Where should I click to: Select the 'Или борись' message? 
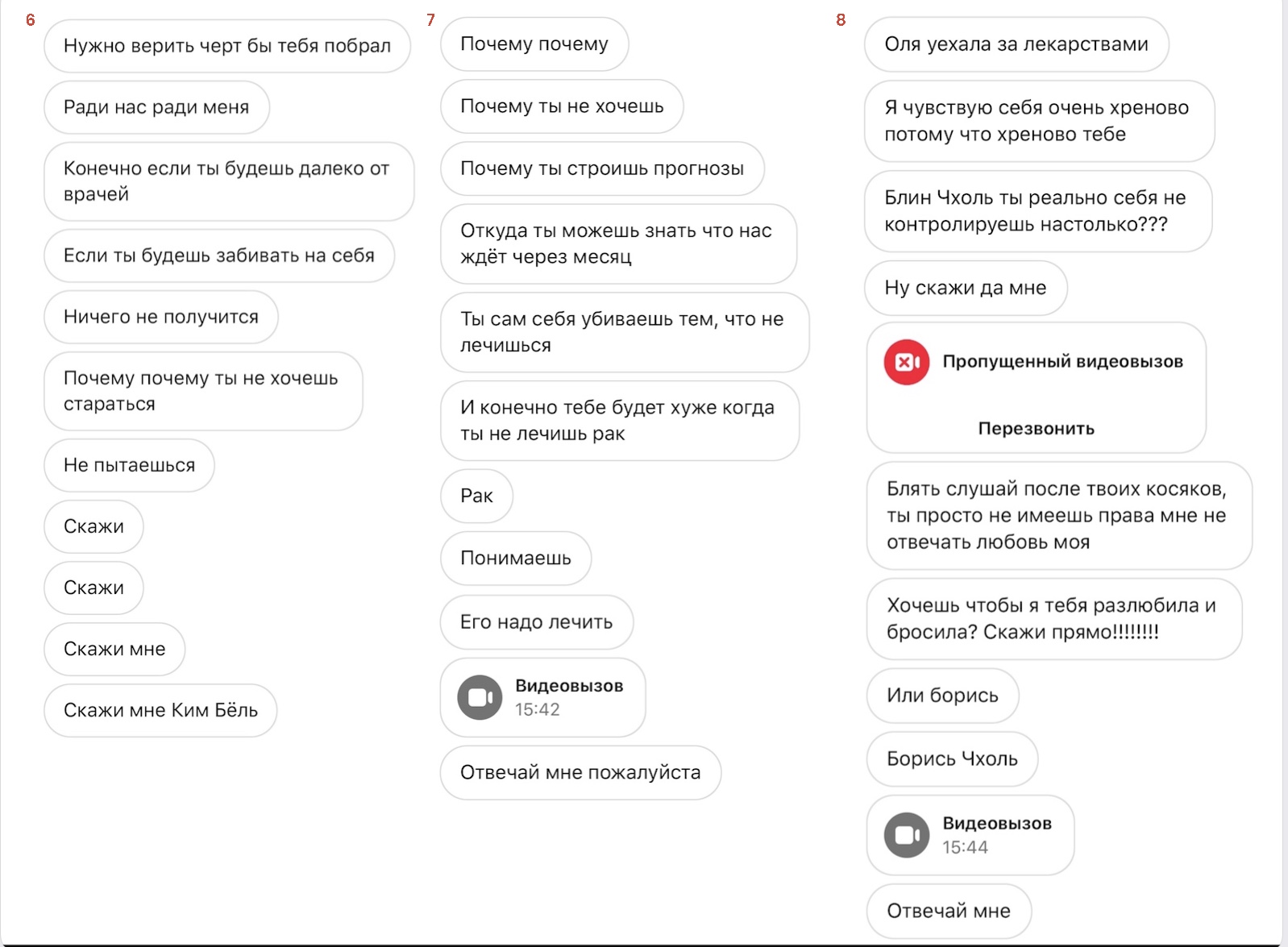click(942, 696)
